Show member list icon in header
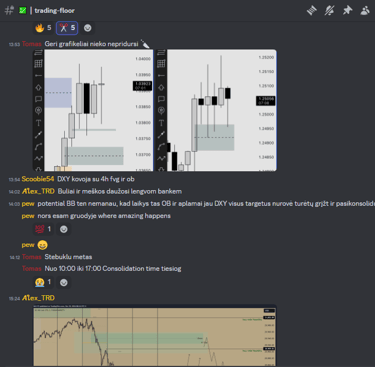This screenshot has width=375, height=367. (365, 10)
